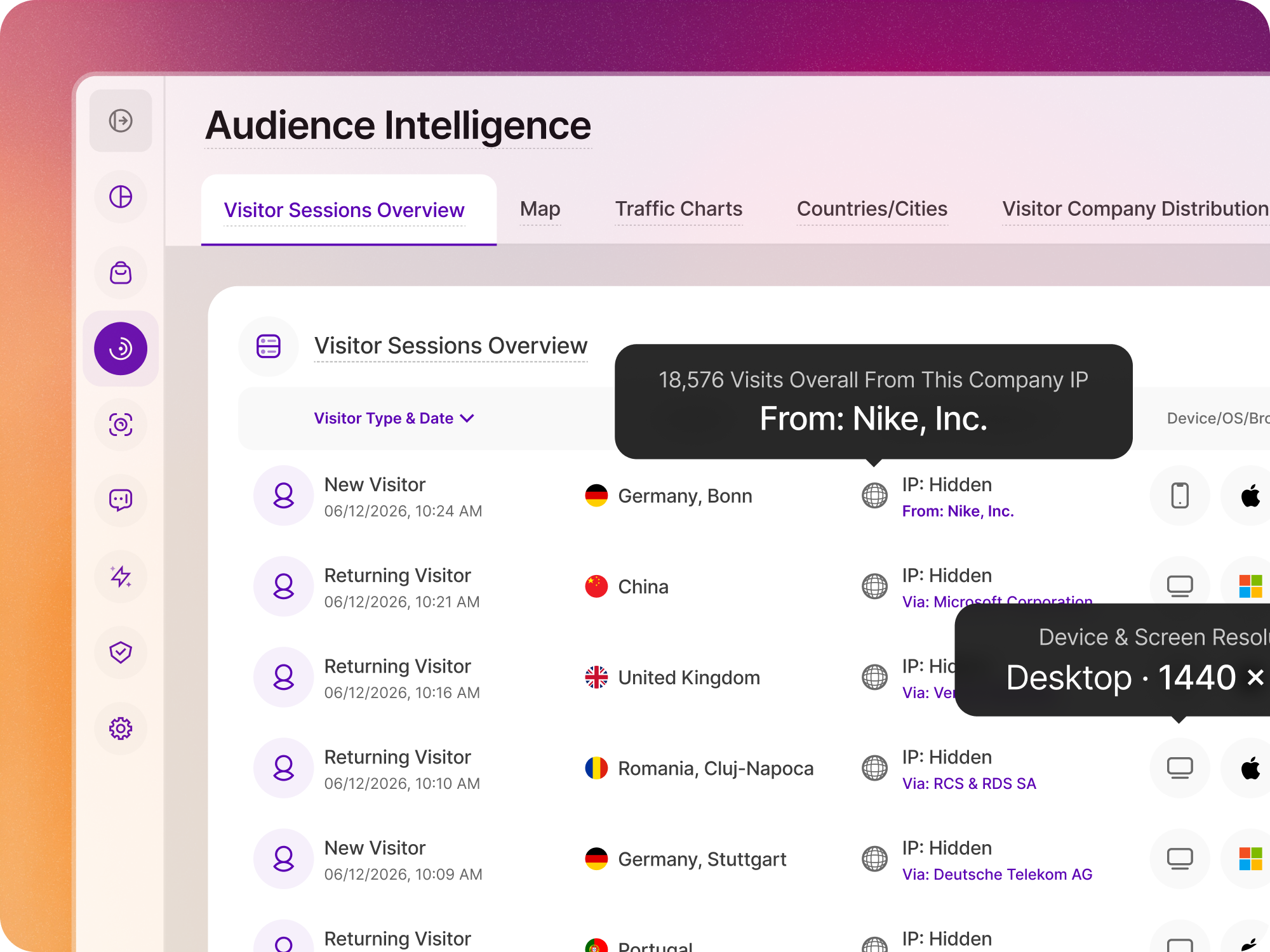Click the visitor avatar for 10:09 AM row
1270x952 pixels.
[283, 859]
